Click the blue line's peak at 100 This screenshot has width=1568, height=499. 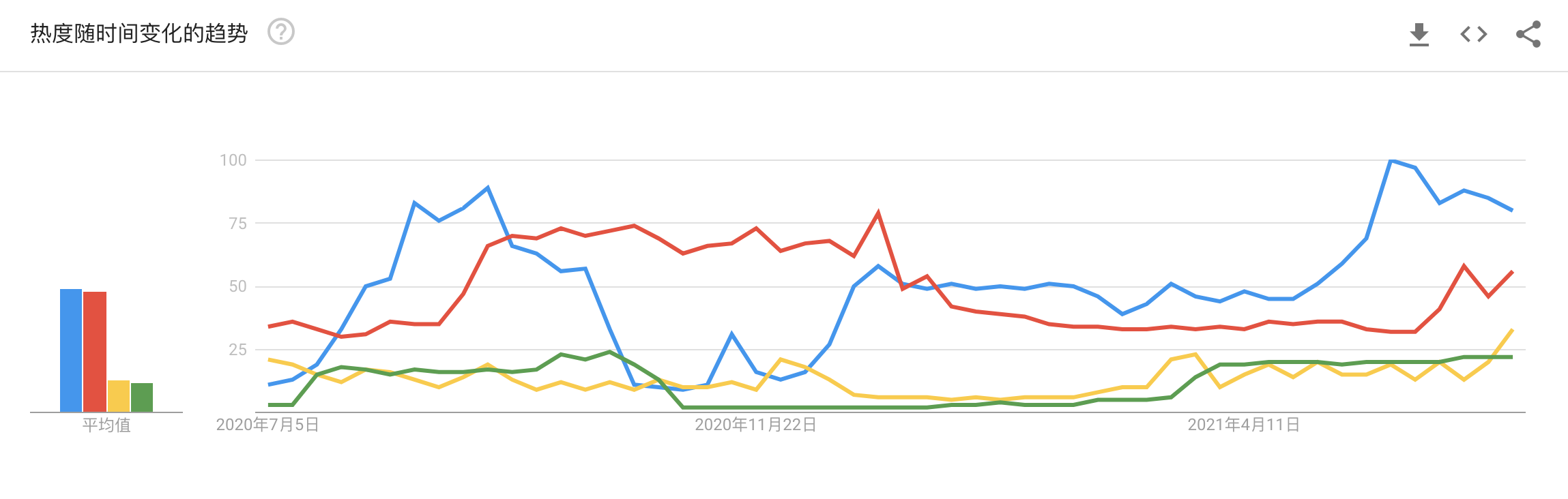tap(1391, 160)
